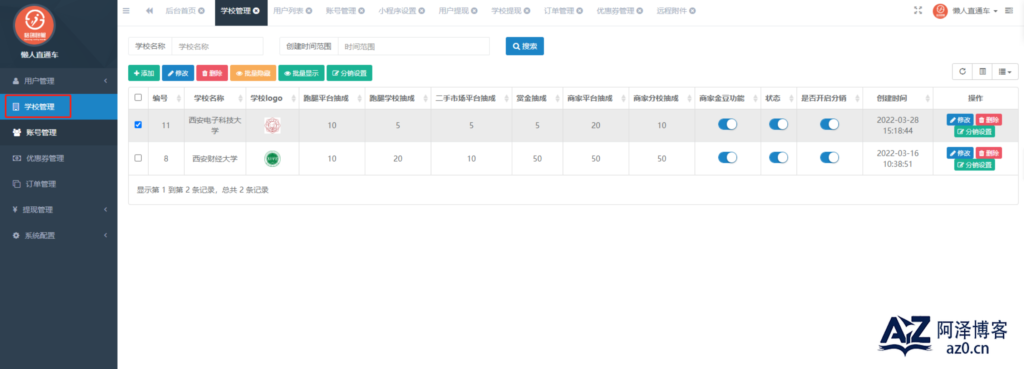
Task: Click the 西安电子科技大学 logo thumbnail
Action: point(272,125)
